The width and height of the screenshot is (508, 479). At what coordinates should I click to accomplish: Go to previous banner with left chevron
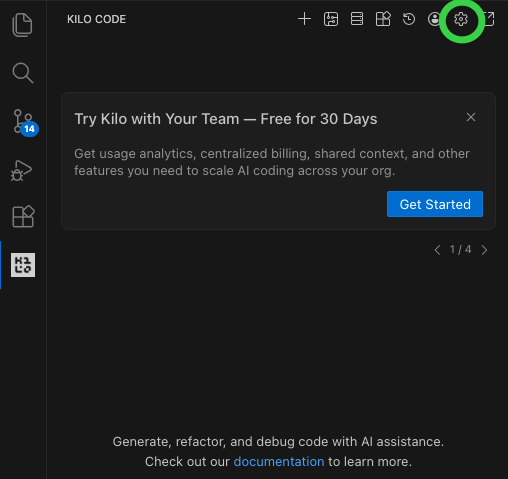click(x=437, y=250)
